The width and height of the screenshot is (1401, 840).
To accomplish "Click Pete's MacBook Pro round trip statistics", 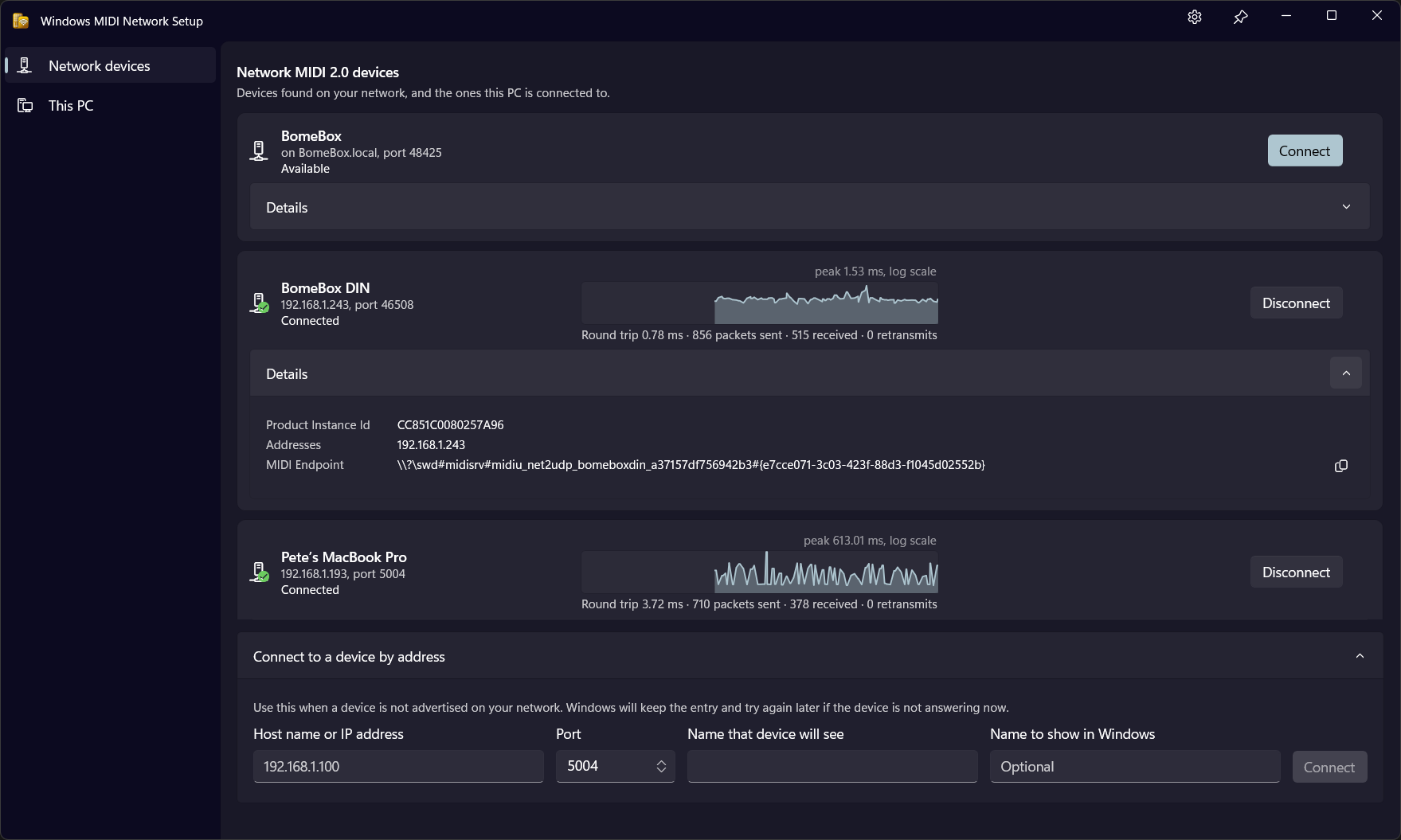I will (759, 604).
